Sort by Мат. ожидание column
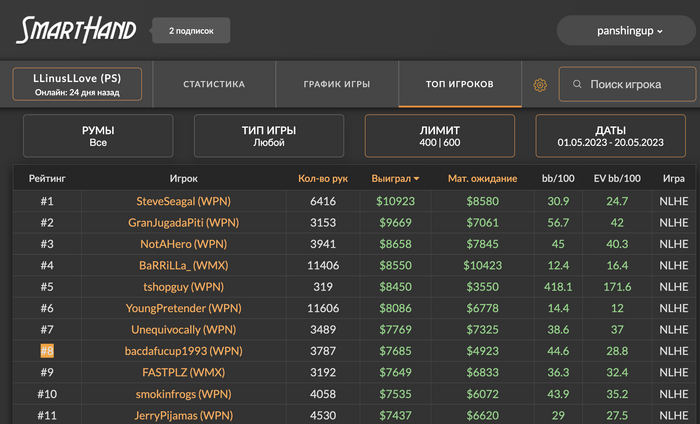 click(483, 179)
